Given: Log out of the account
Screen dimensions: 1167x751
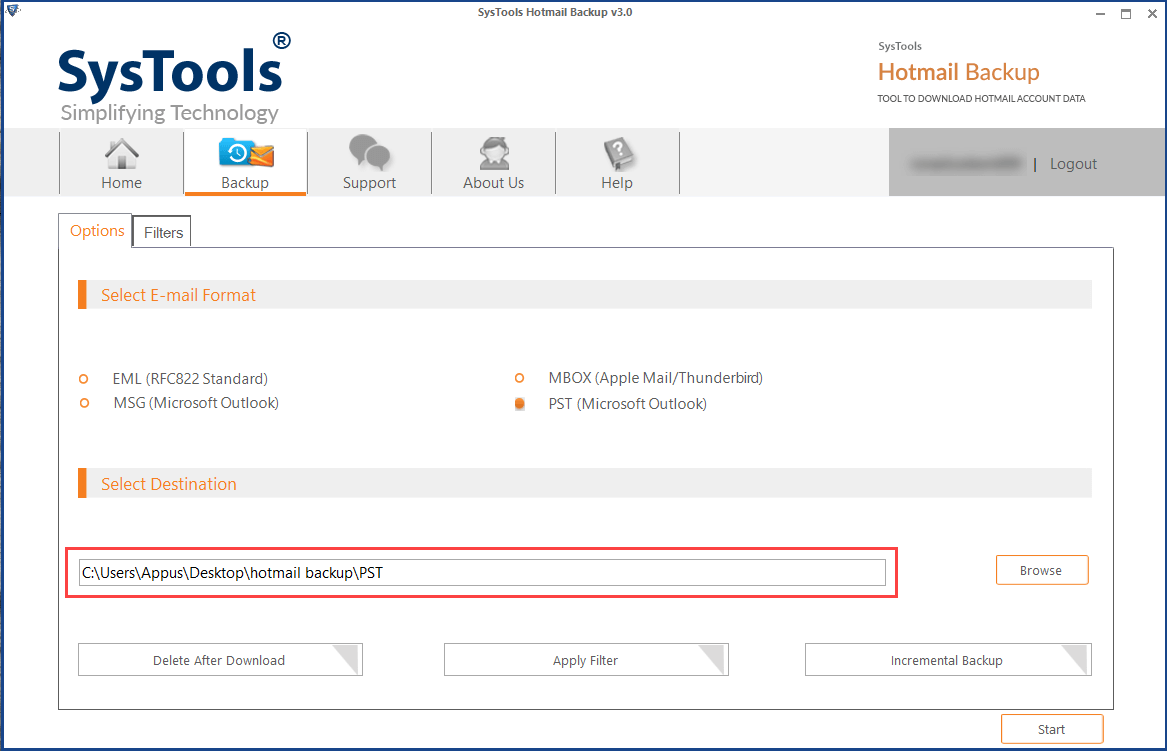Looking at the screenshot, I should coord(1073,164).
